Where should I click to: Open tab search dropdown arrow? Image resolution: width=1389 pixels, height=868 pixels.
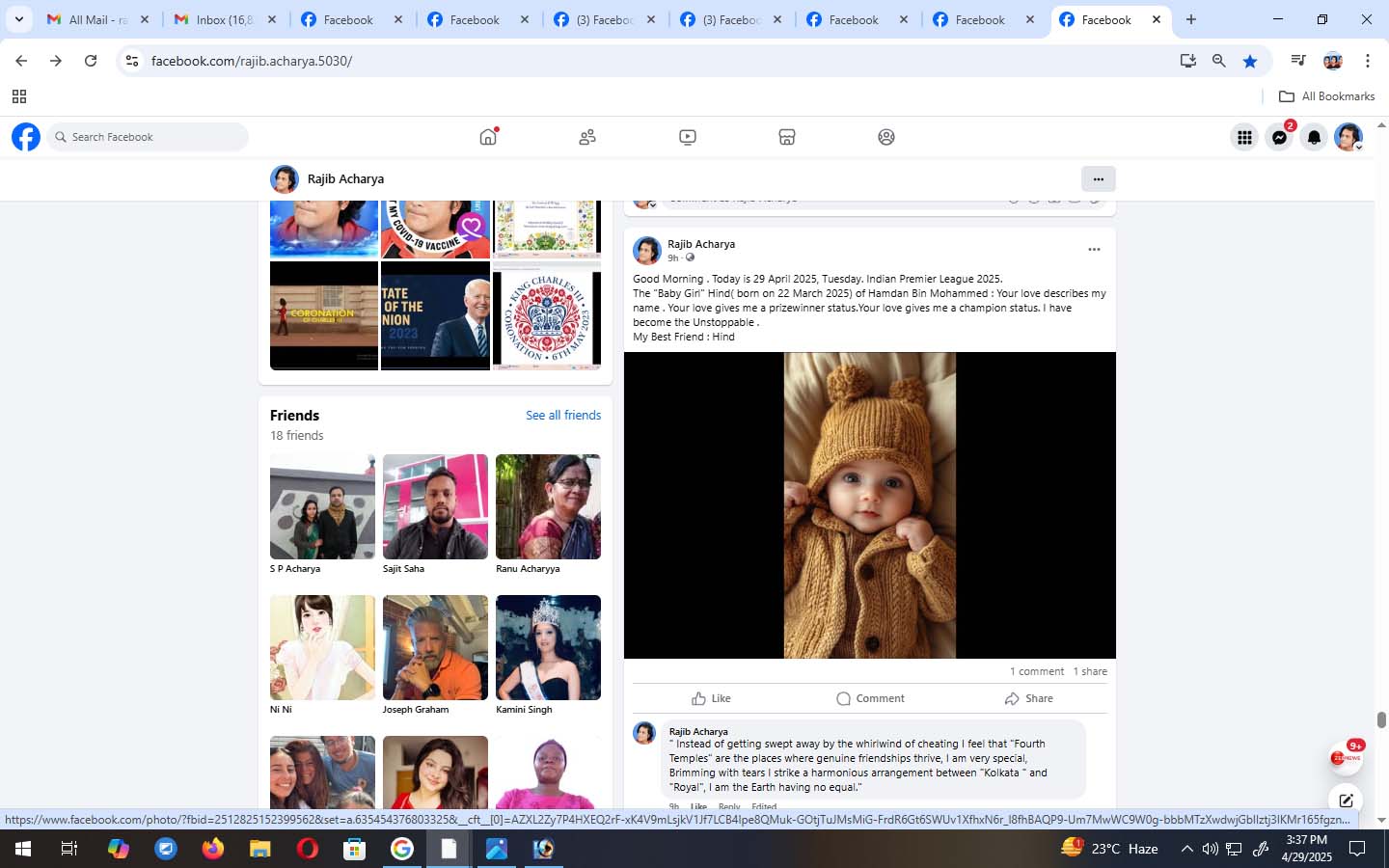[x=18, y=19]
